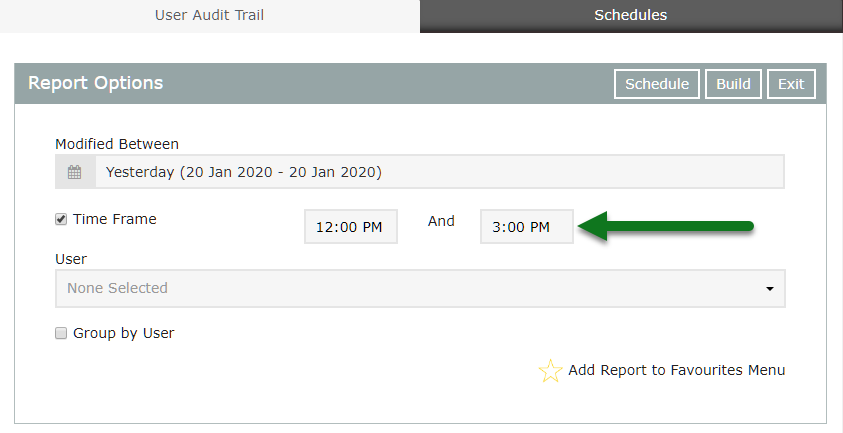Click the Modified Between field label
This screenshot has width=843, height=433.
117,144
